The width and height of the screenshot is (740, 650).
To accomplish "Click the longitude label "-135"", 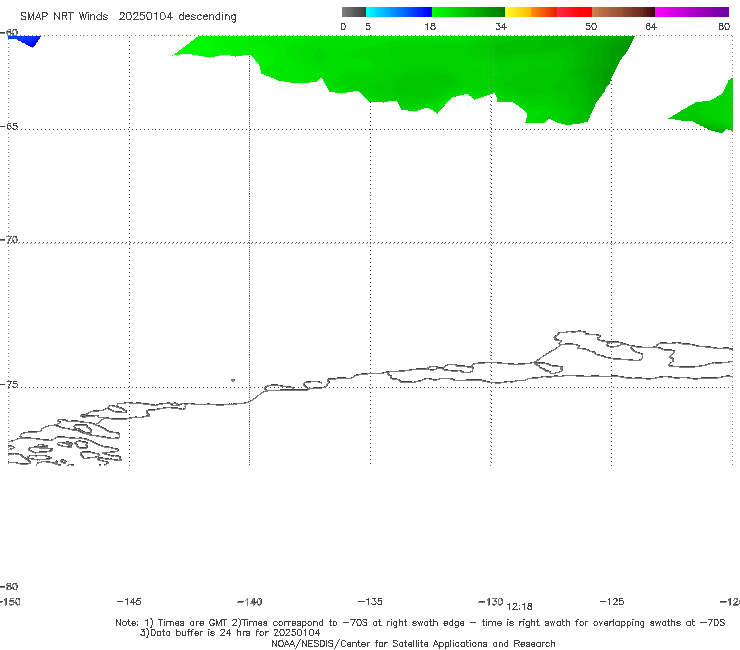I will click(x=370, y=601).
